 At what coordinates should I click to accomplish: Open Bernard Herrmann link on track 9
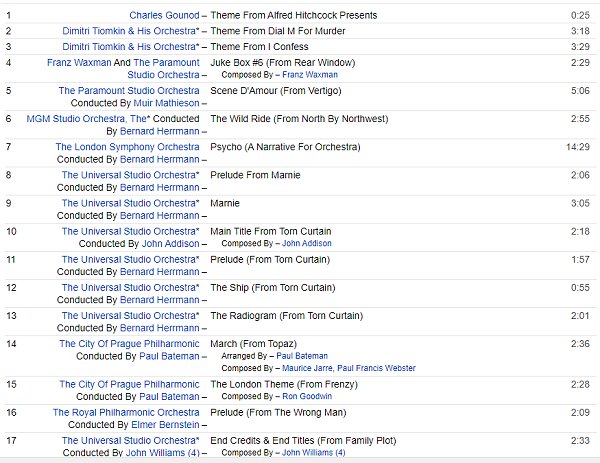[160, 215]
